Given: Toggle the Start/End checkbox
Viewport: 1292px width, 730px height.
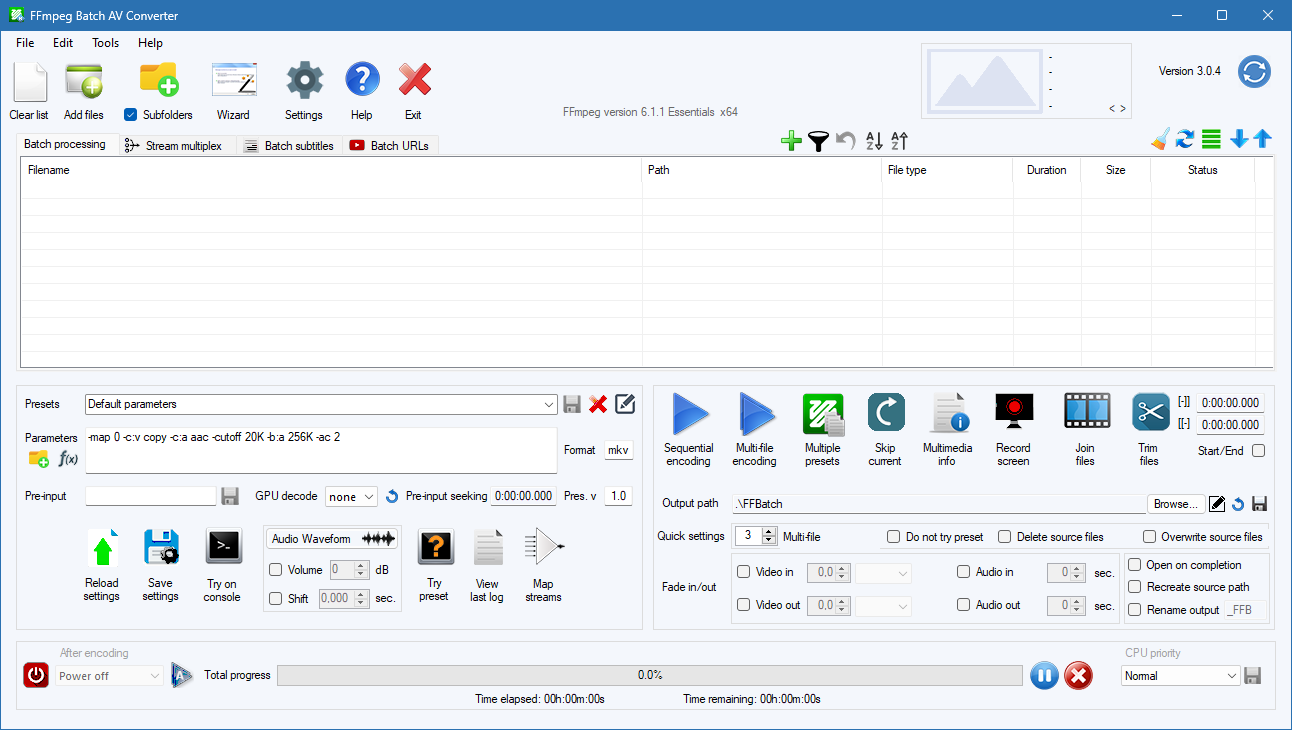Looking at the screenshot, I should click(1259, 451).
